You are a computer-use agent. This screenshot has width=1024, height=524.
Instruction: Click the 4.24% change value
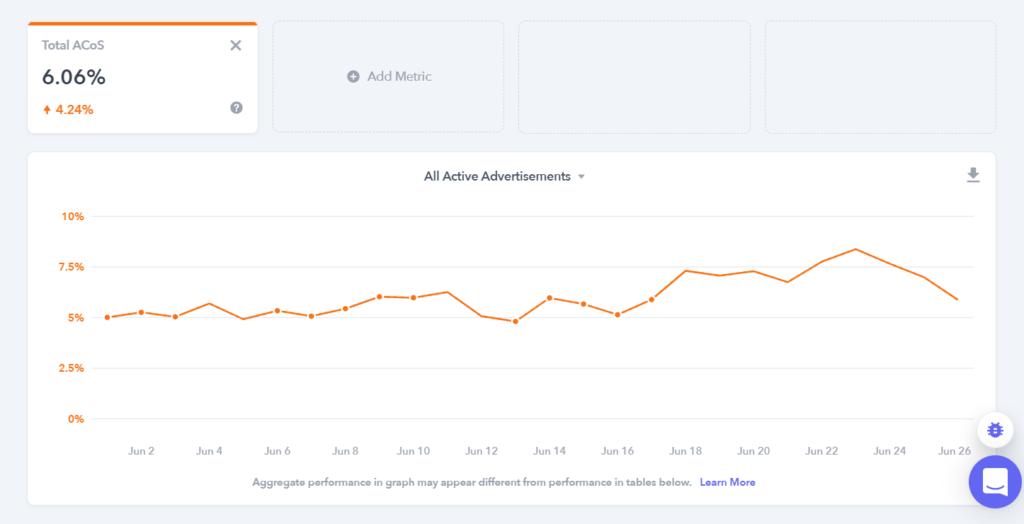coord(74,110)
